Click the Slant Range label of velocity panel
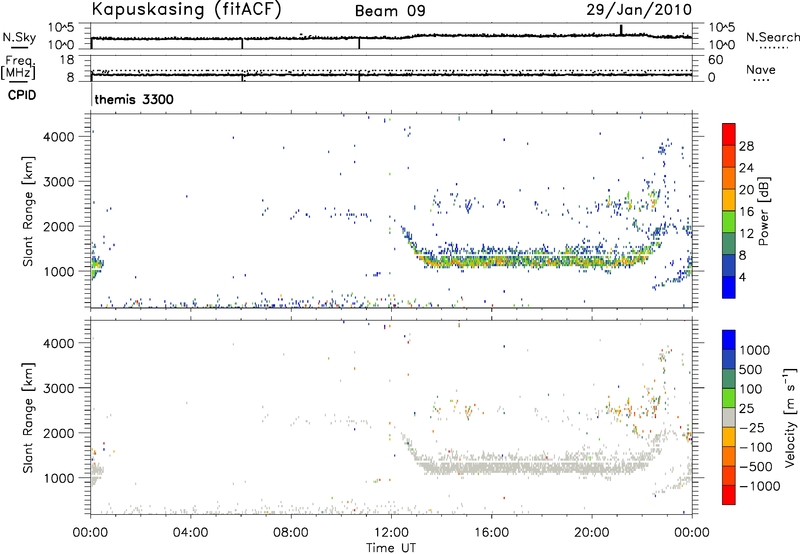The width and height of the screenshot is (800, 554). point(28,418)
